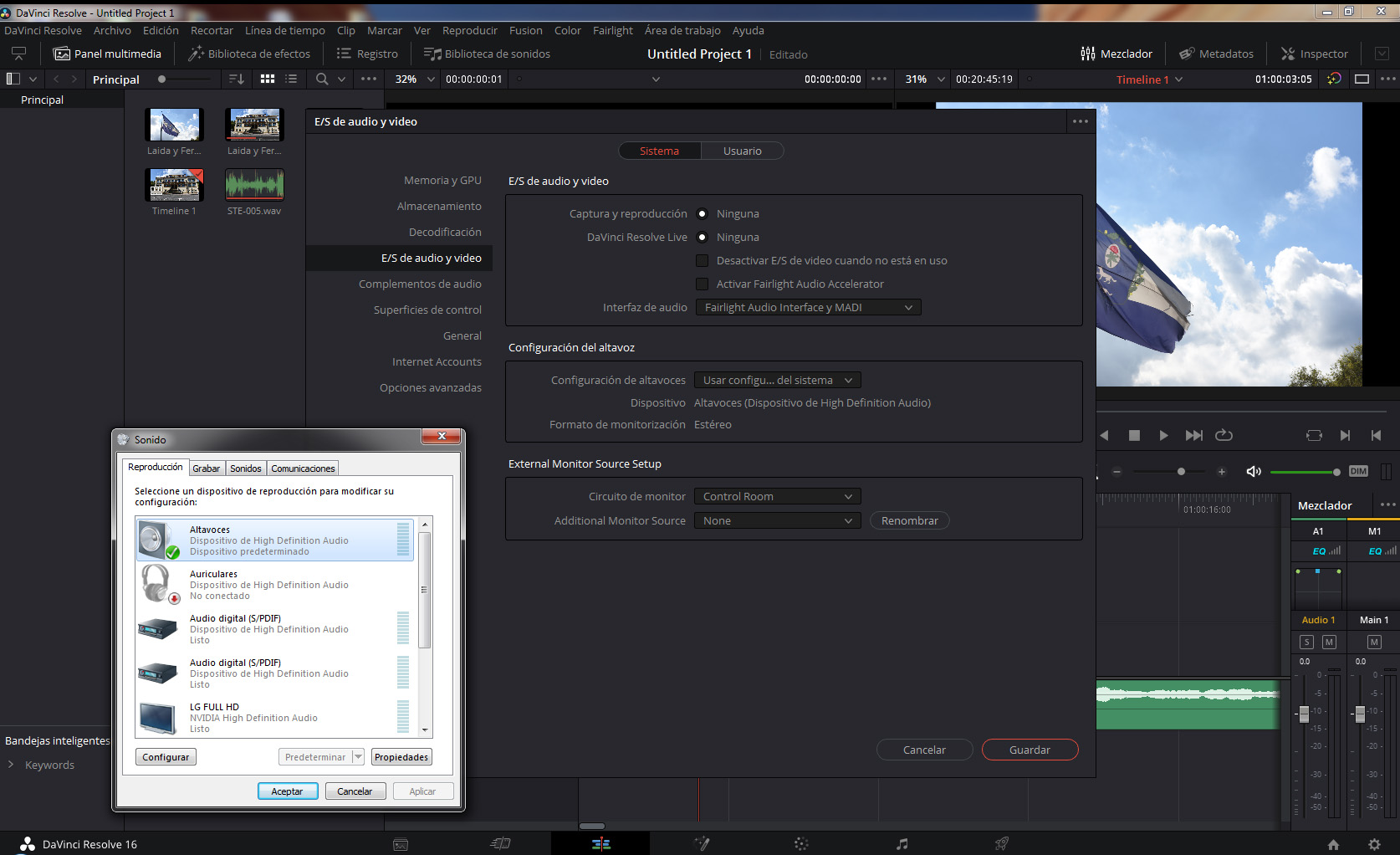Adjust the monitor volume slider
The width and height of the screenshot is (1400, 855).
pos(1305,472)
